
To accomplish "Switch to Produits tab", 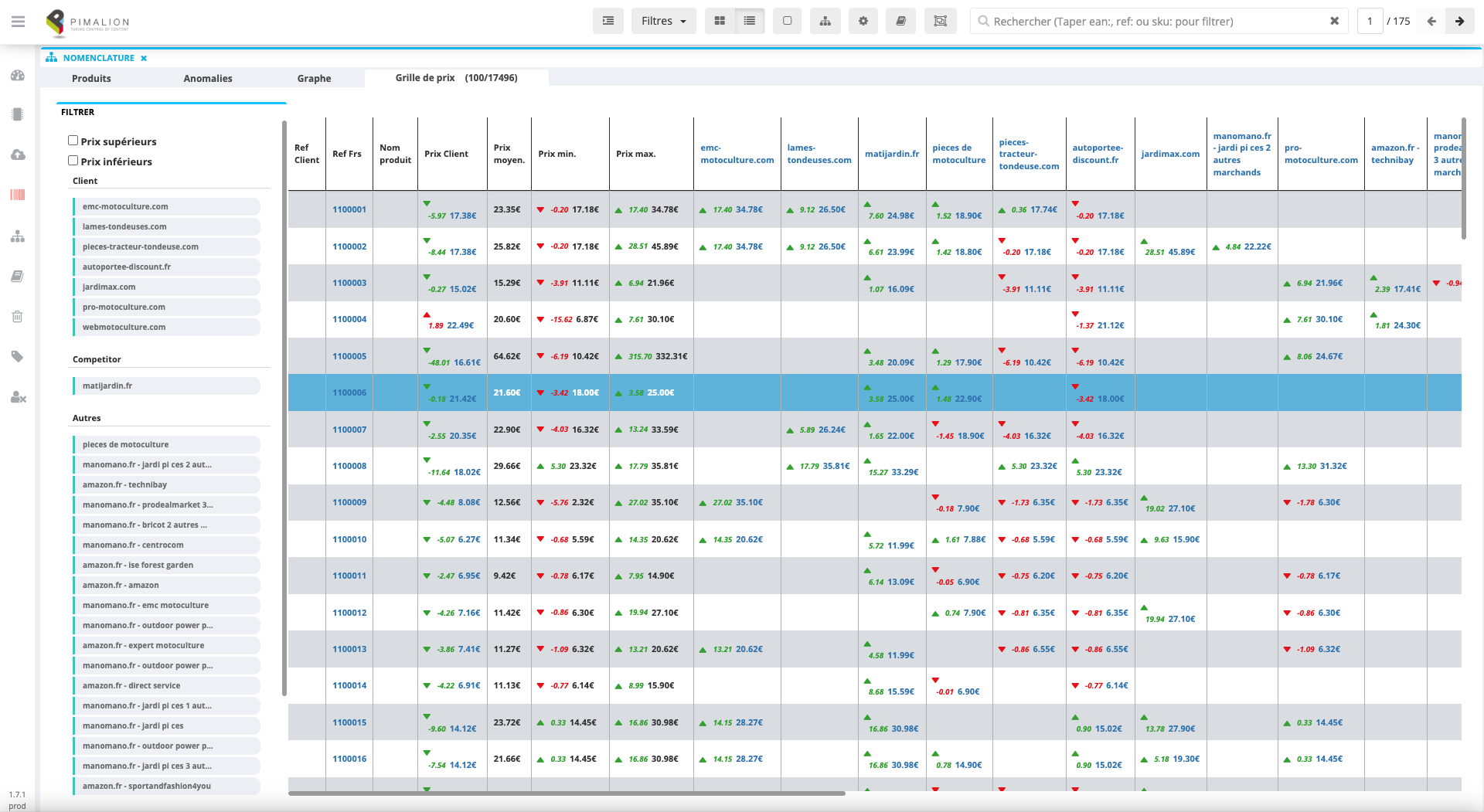I will coord(91,78).
